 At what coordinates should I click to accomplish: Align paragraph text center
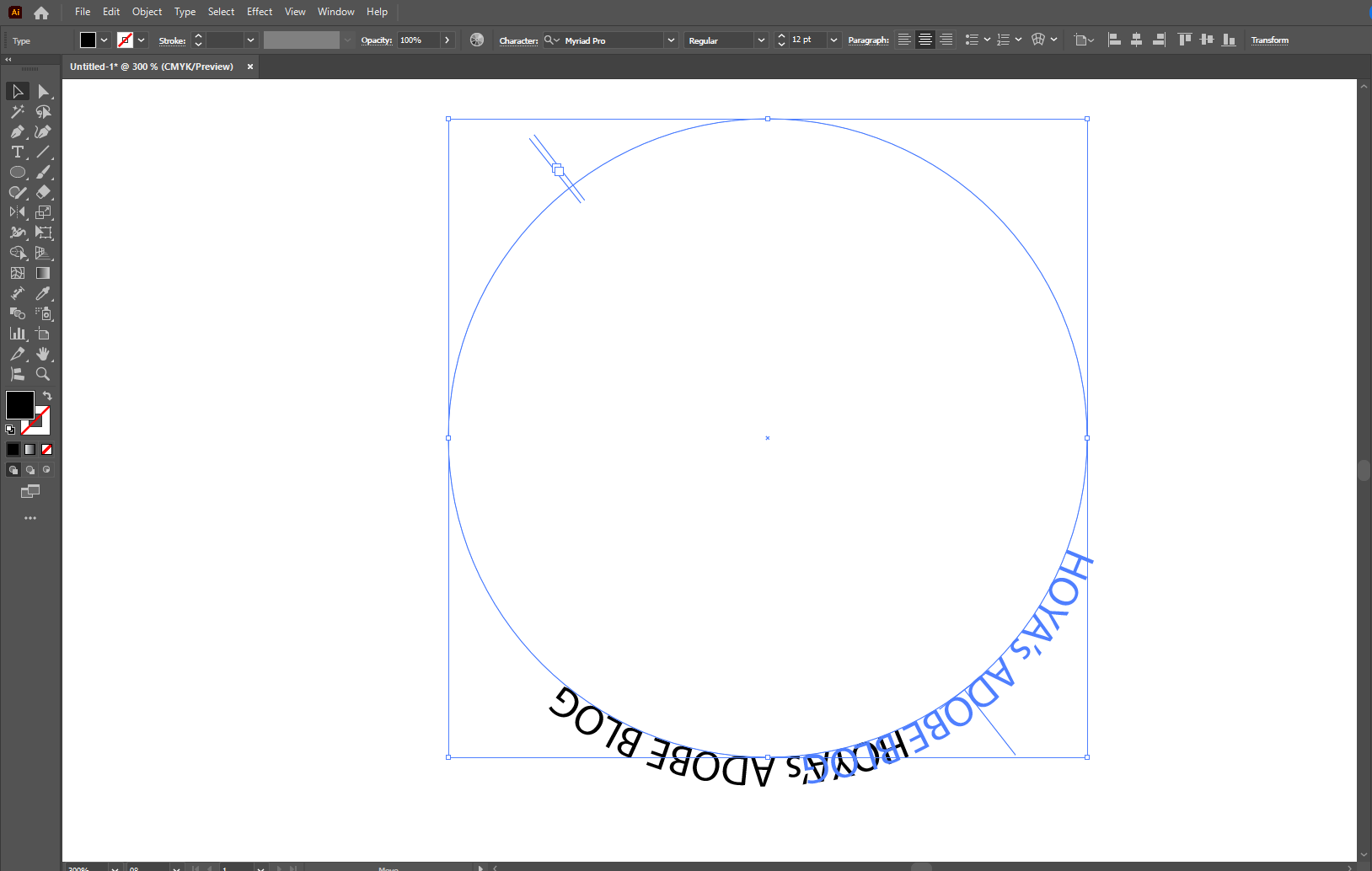point(925,40)
